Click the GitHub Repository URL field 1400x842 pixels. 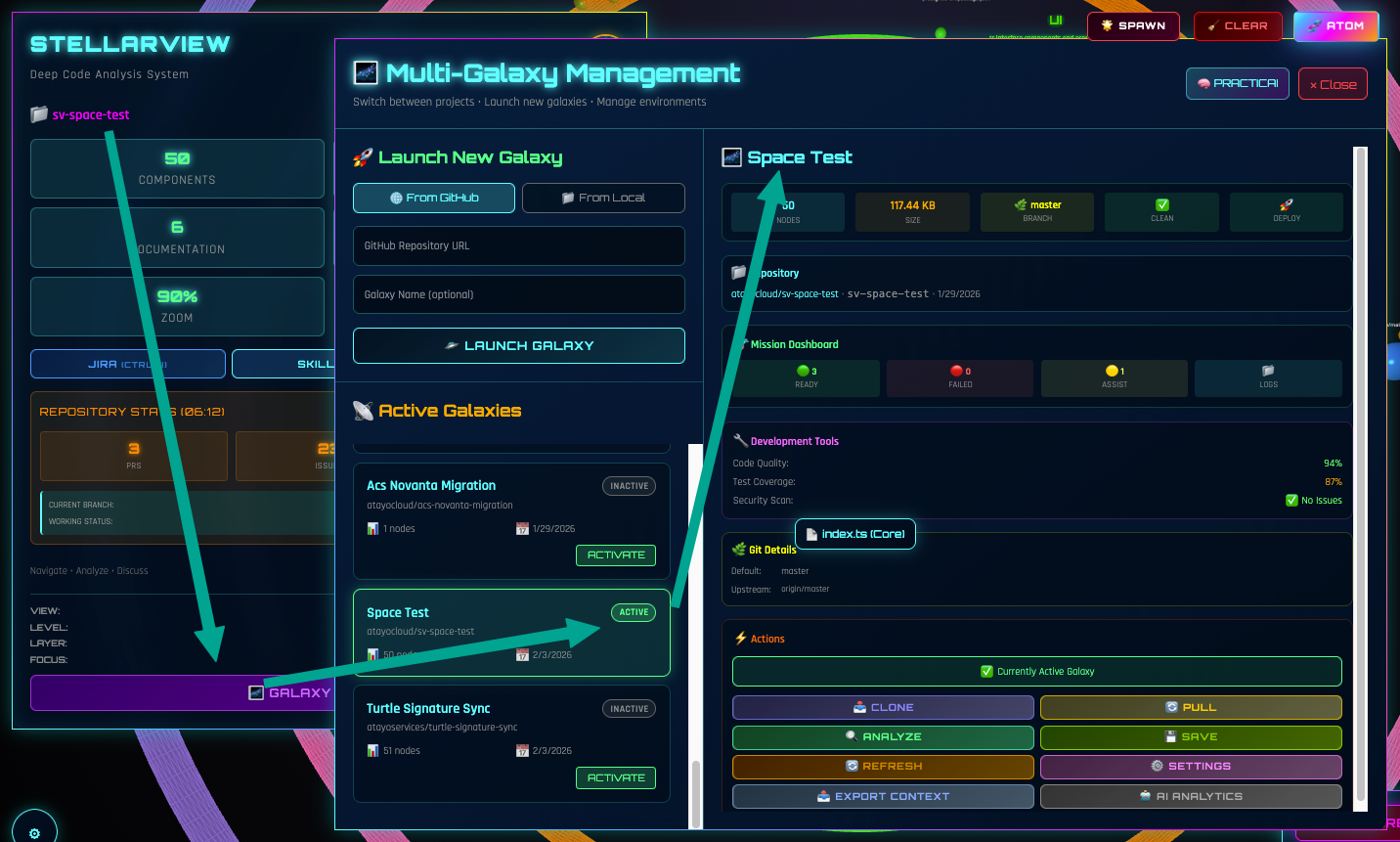(x=518, y=246)
